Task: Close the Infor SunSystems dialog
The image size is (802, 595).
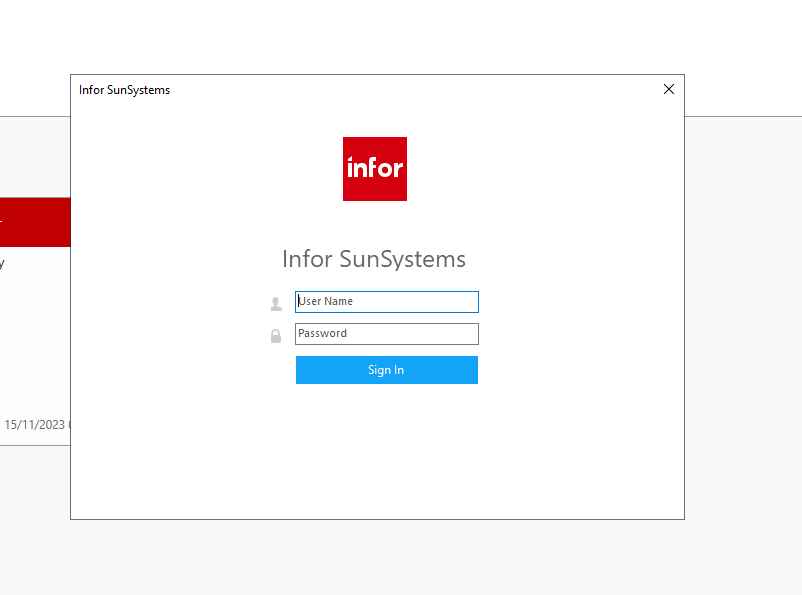Action: point(669,90)
